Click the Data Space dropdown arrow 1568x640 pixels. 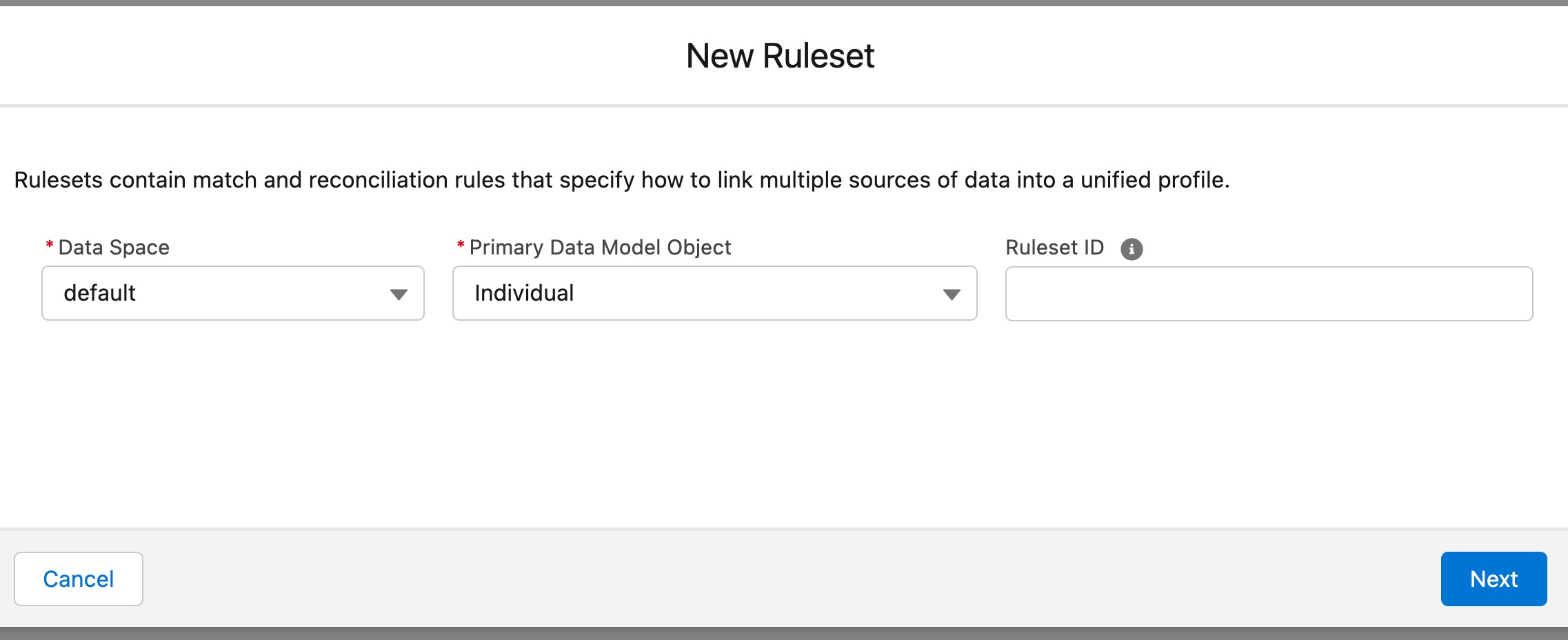click(x=399, y=294)
